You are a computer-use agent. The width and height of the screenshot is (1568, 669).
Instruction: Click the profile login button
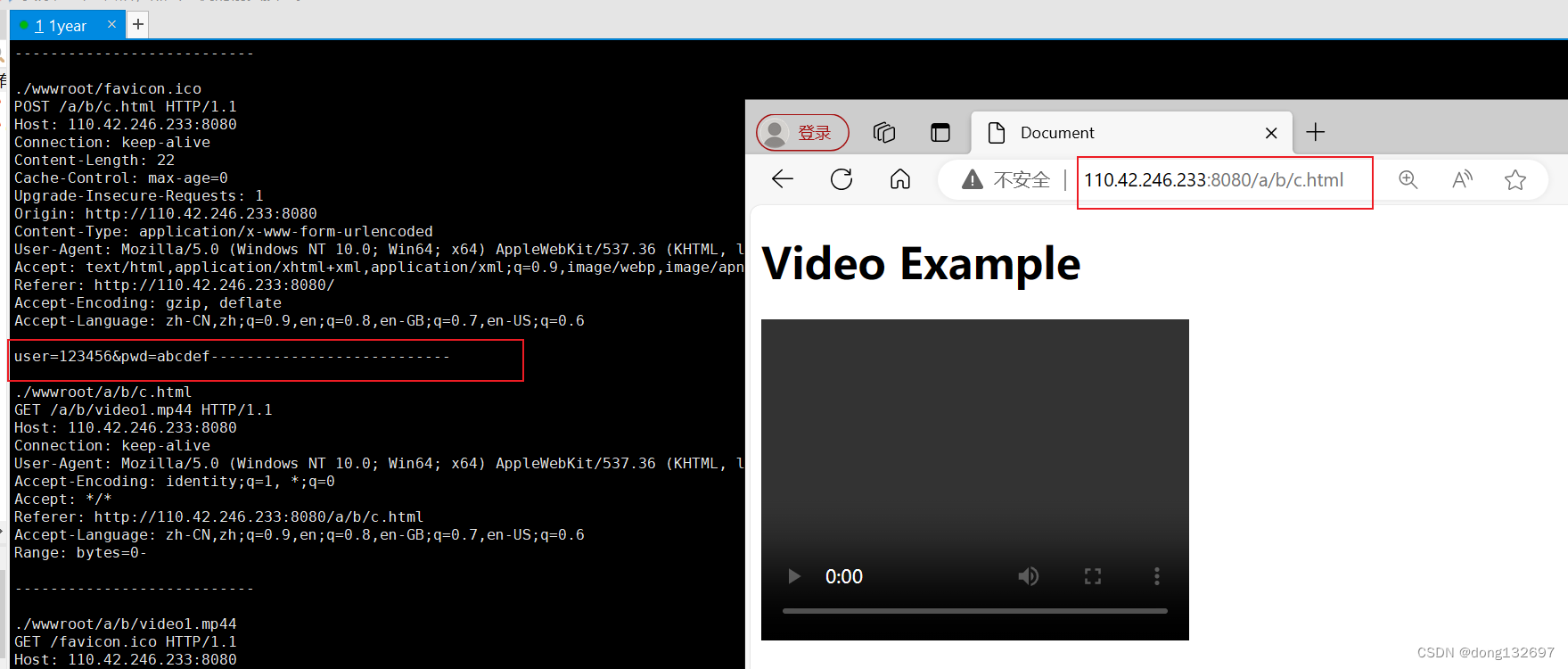802,133
